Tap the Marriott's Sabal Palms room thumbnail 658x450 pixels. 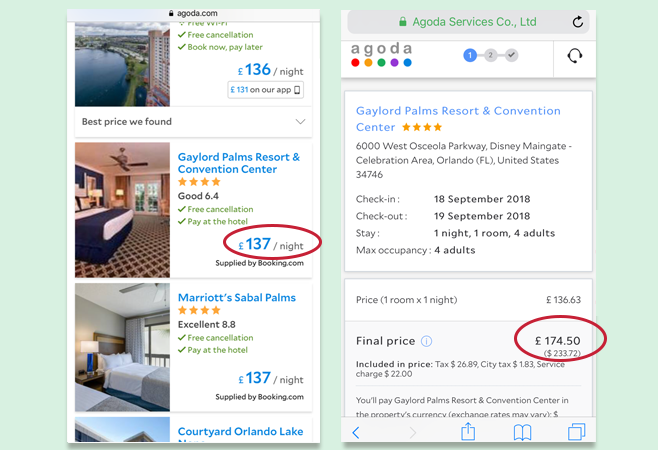pyautogui.click(x=123, y=347)
